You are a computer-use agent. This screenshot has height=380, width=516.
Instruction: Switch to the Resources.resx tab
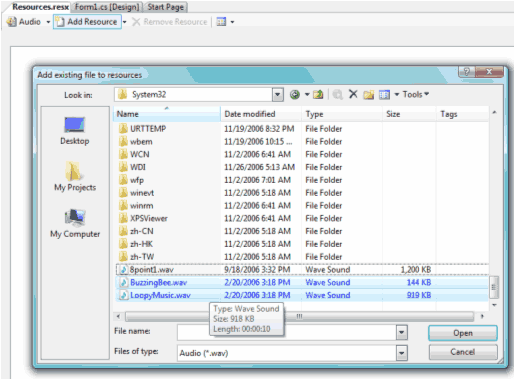tap(40, 7)
